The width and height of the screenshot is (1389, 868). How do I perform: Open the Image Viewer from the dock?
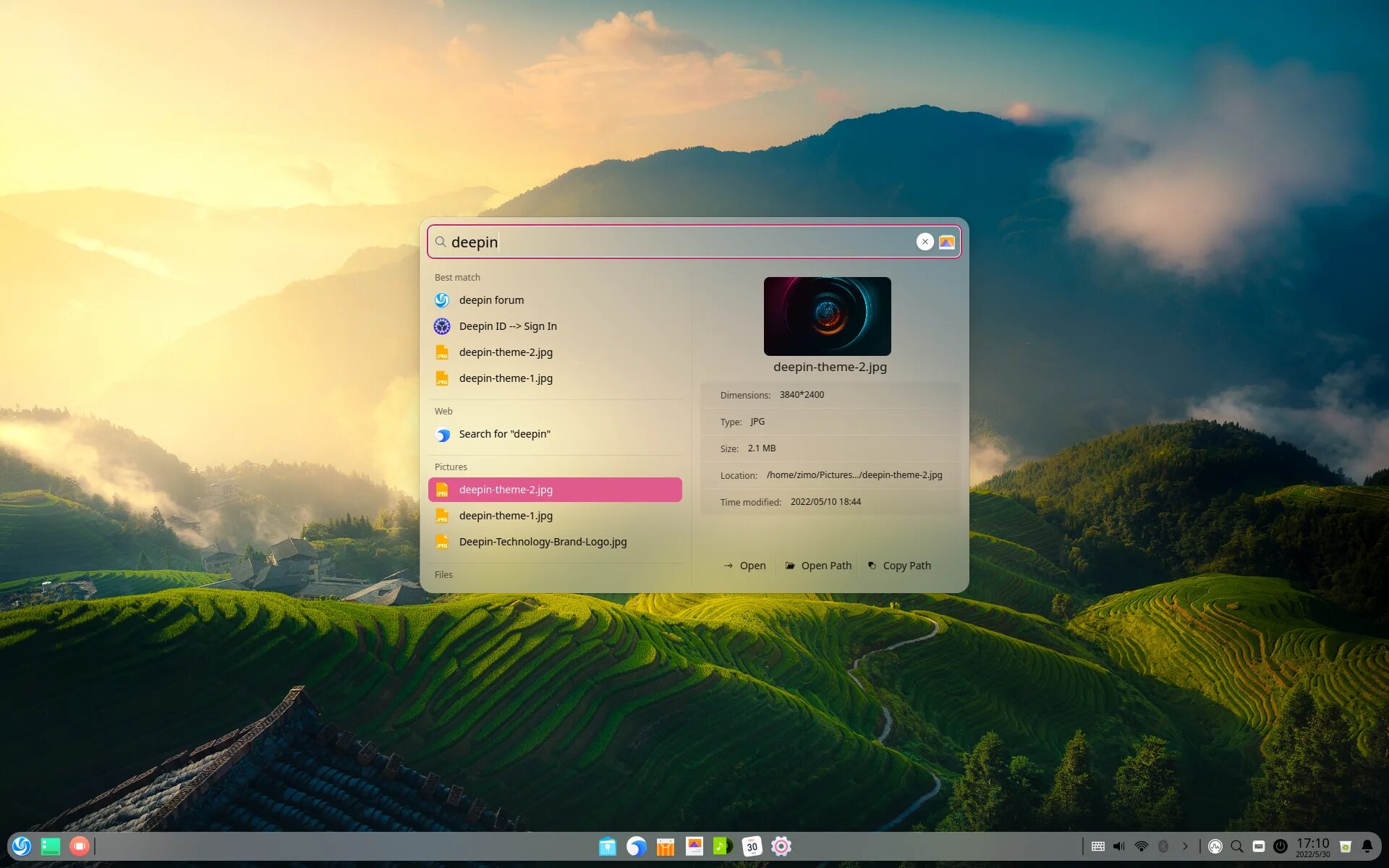click(694, 846)
